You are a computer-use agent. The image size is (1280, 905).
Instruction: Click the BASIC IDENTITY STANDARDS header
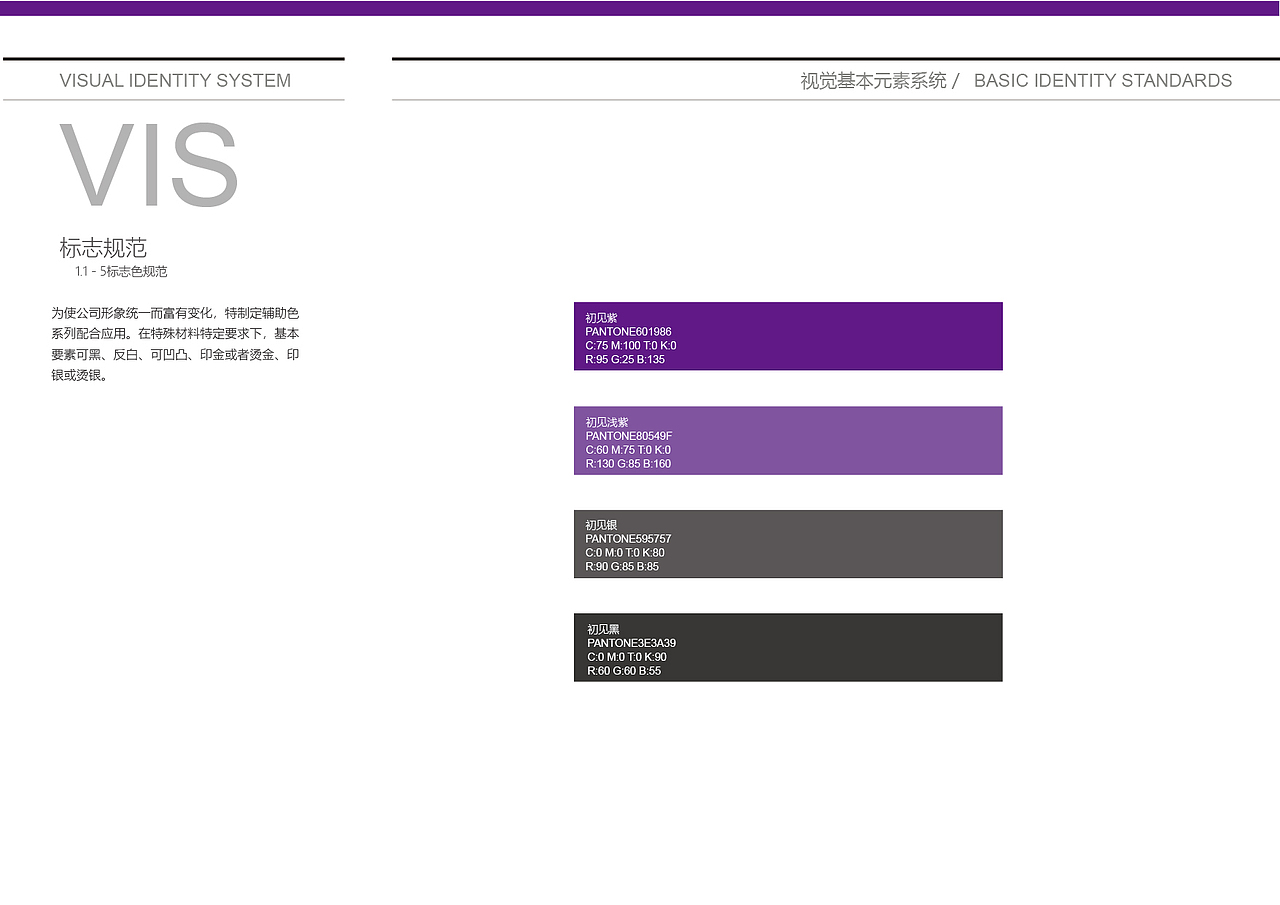[1103, 81]
